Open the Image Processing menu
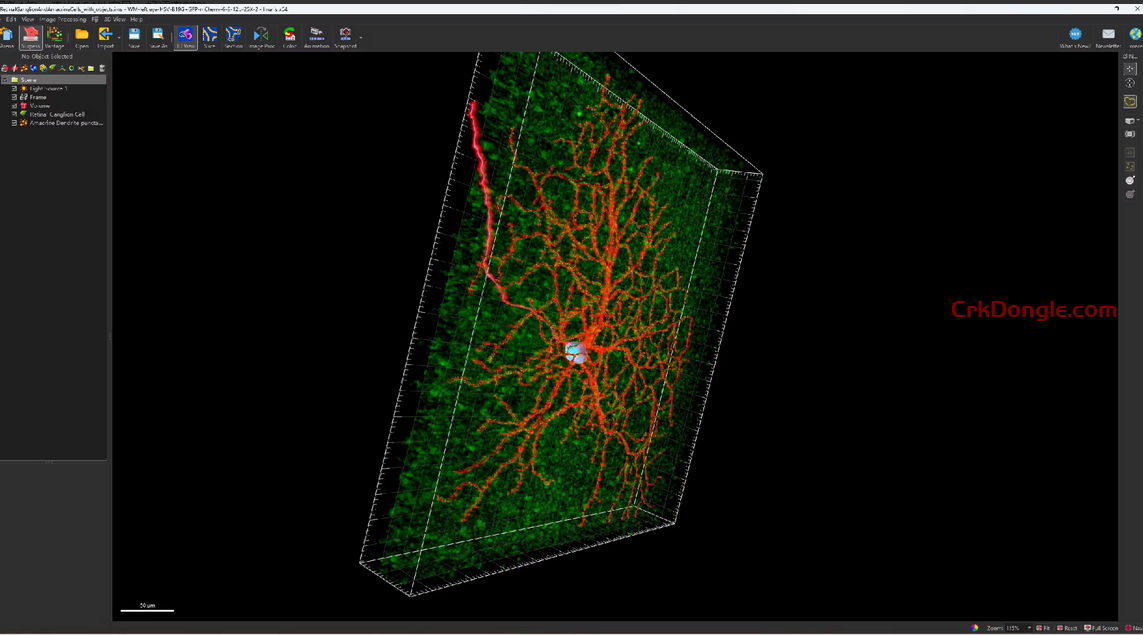The image size is (1143, 635). click(63, 19)
